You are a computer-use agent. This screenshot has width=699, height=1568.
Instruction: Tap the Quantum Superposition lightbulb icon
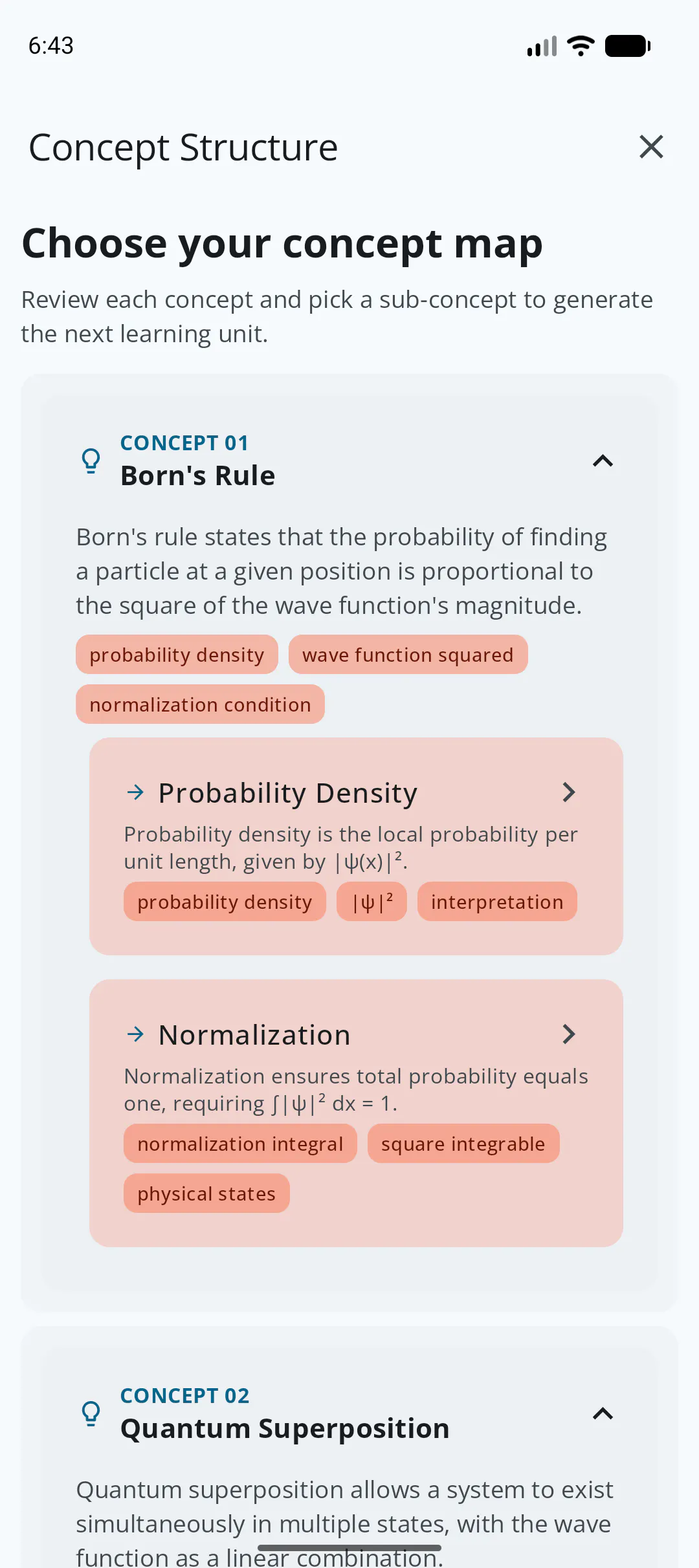[91, 1414]
